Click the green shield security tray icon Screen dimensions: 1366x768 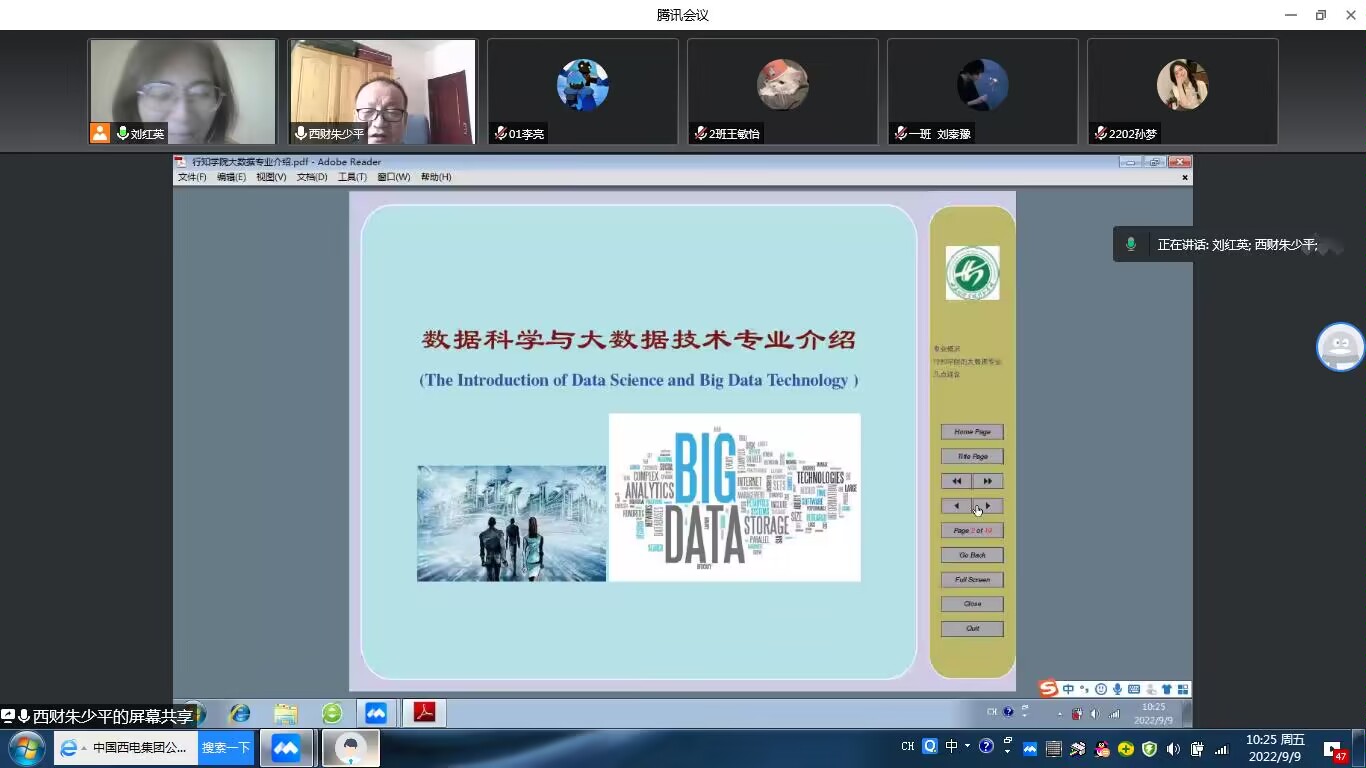(1149, 749)
